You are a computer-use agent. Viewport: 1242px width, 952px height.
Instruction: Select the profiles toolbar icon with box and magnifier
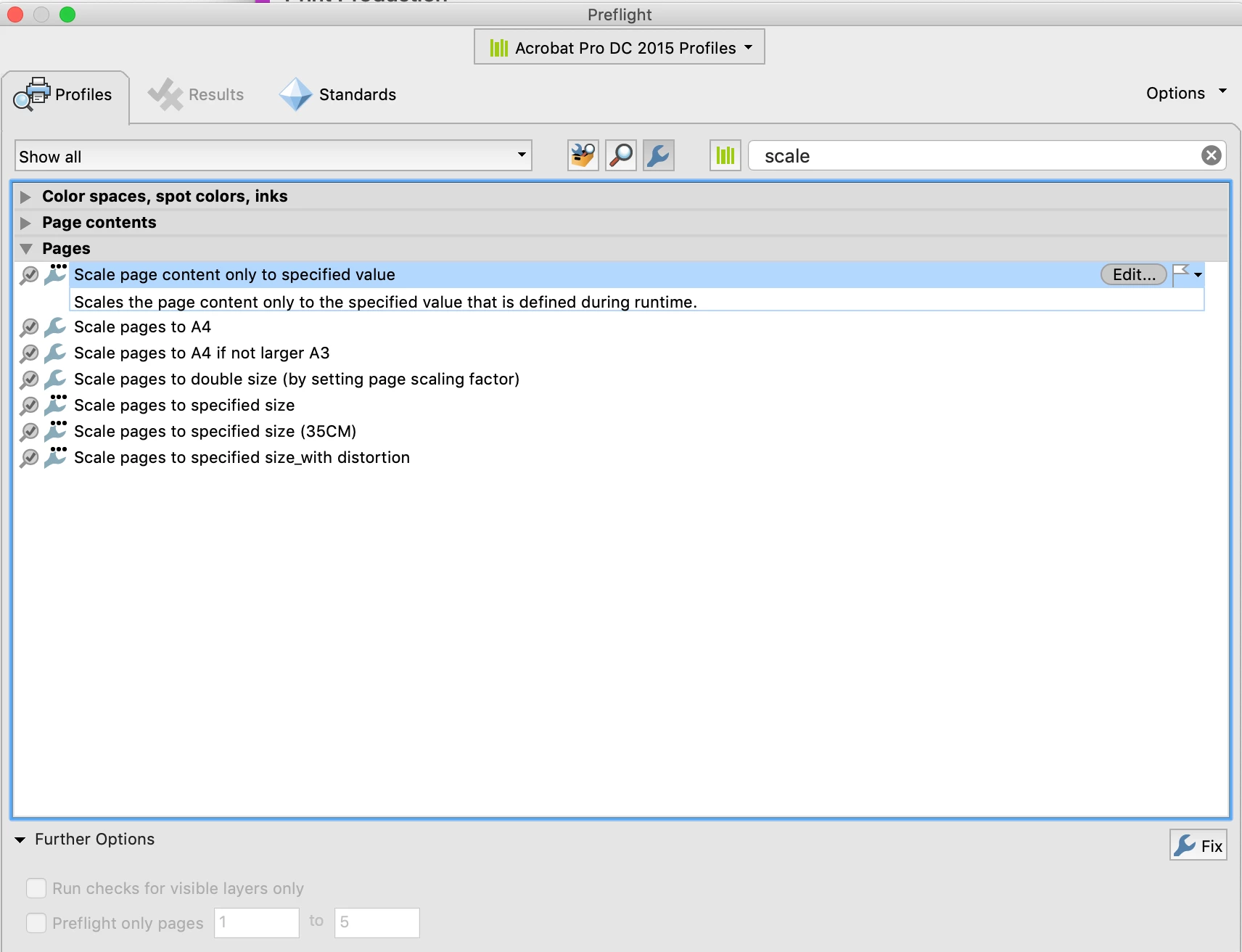point(583,155)
